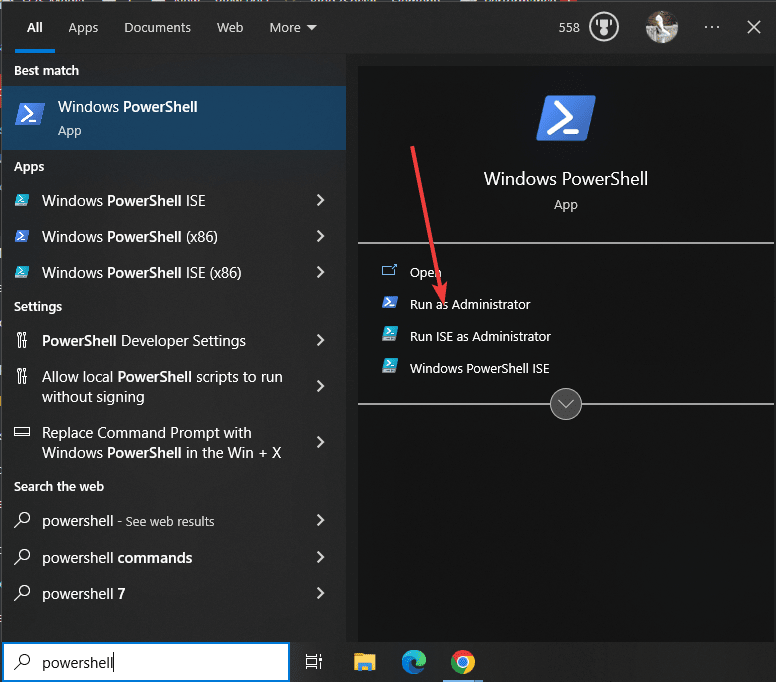This screenshot has width=776, height=682.
Task: Expand Windows PowerShell ISE submenu arrow
Action: (320, 200)
